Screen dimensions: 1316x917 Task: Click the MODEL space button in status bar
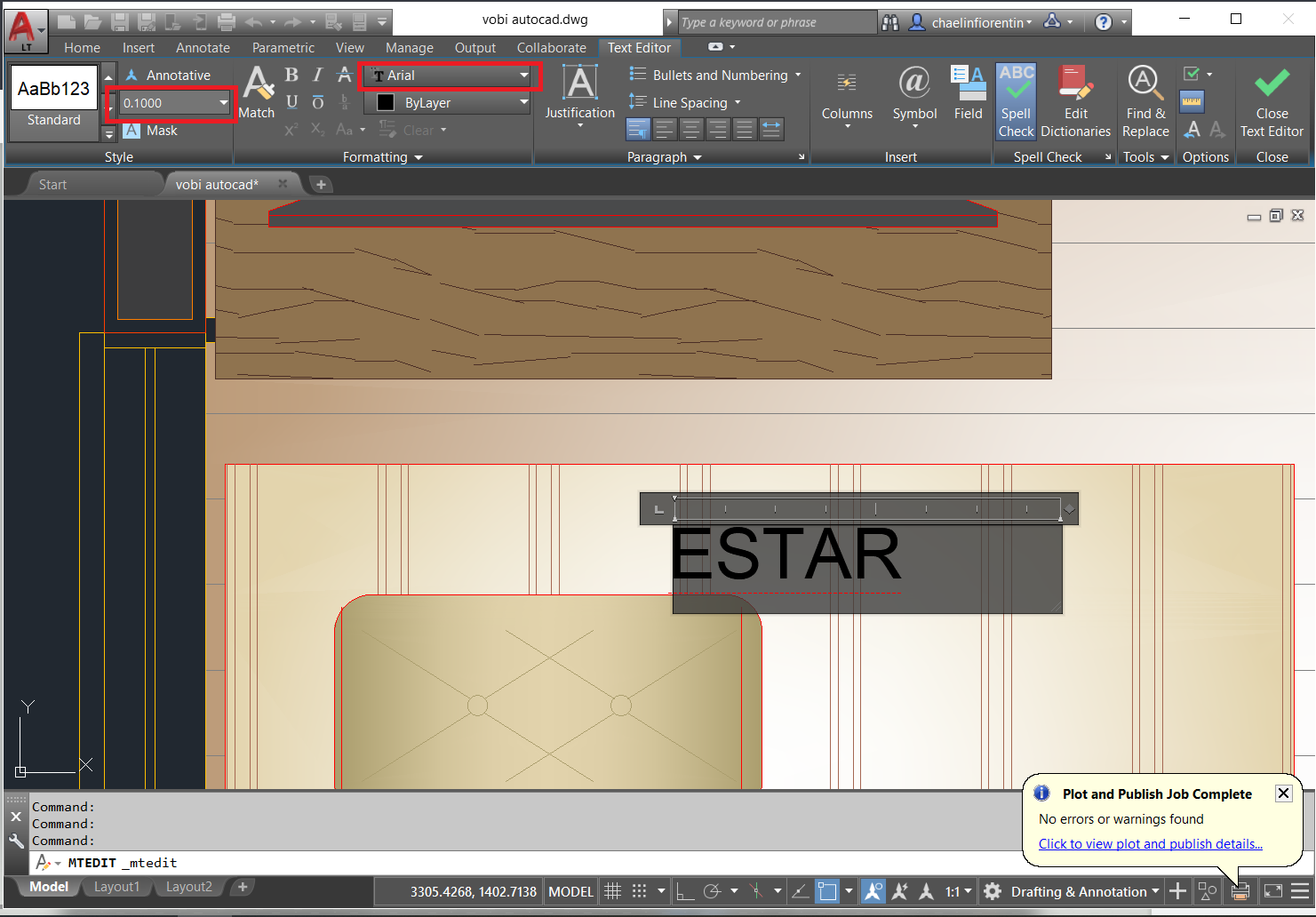(x=570, y=891)
